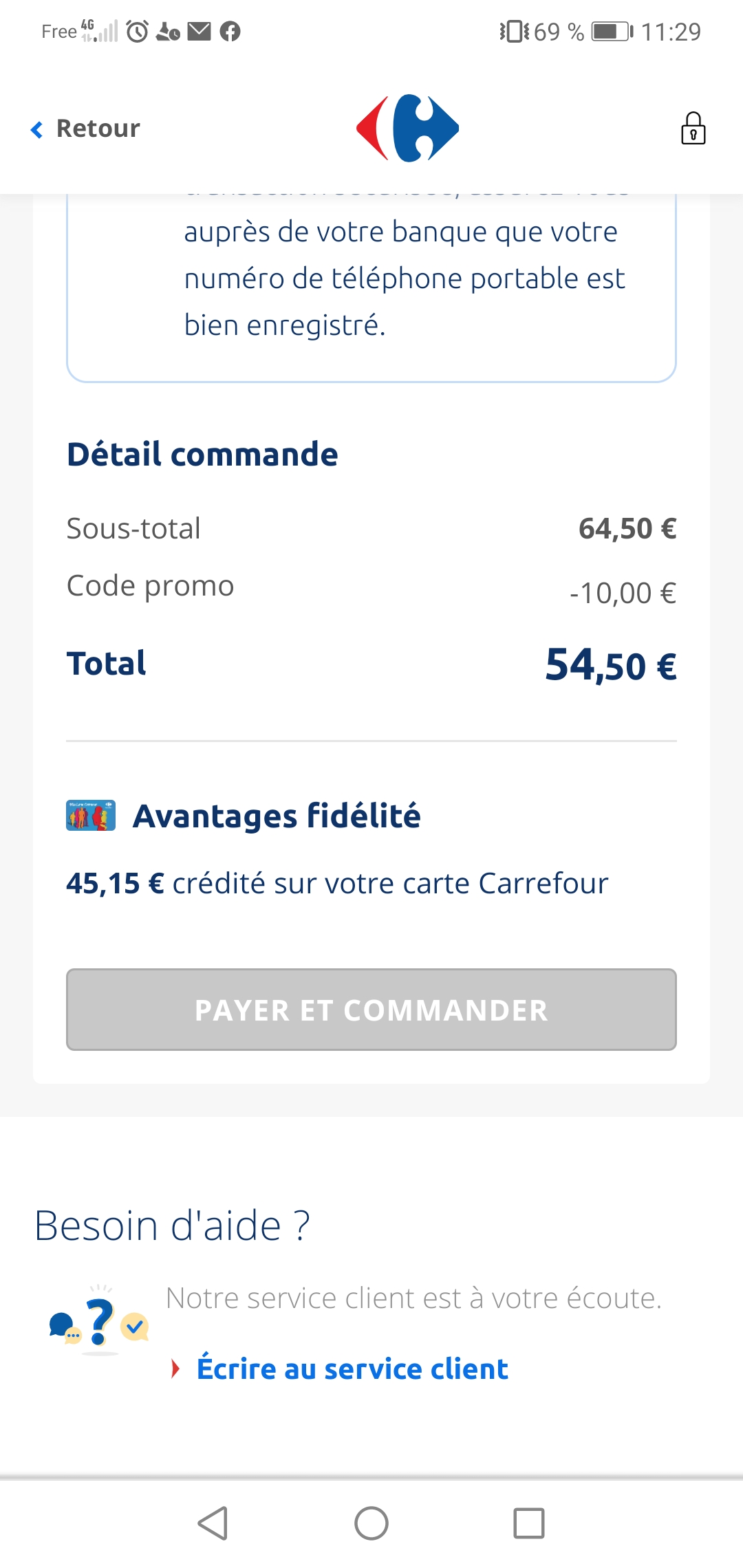Tap the red arrow before Écrire link

pyautogui.click(x=175, y=1369)
